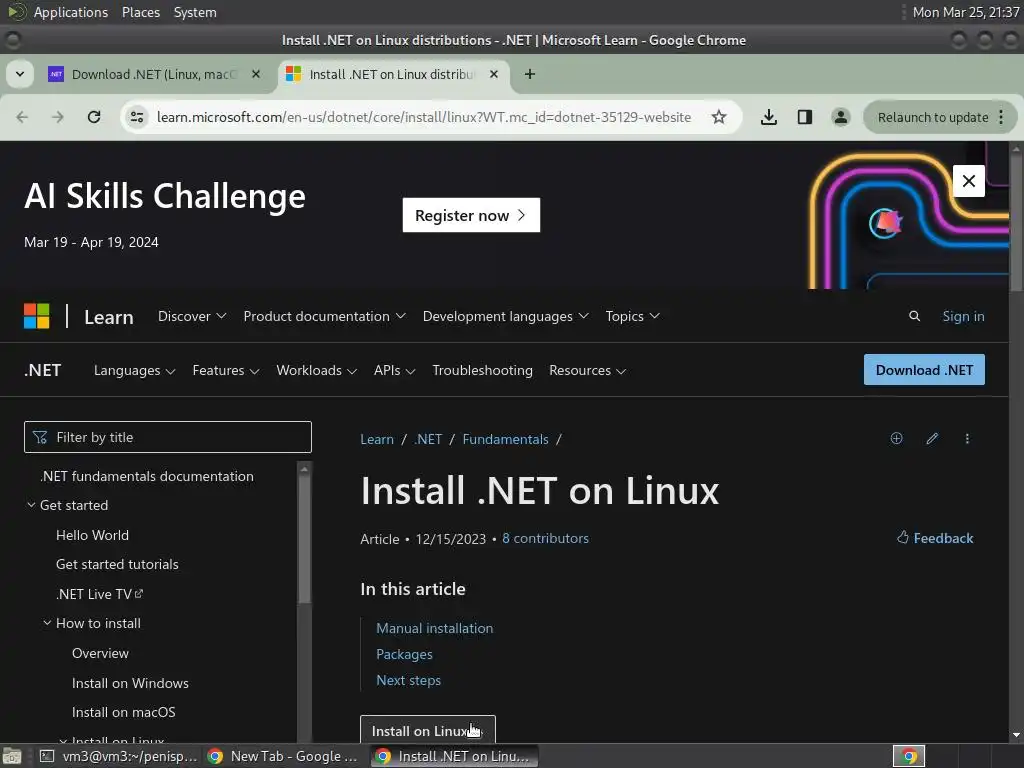The width and height of the screenshot is (1024, 768).
Task: Expand Product documentation menu
Action: (x=325, y=316)
